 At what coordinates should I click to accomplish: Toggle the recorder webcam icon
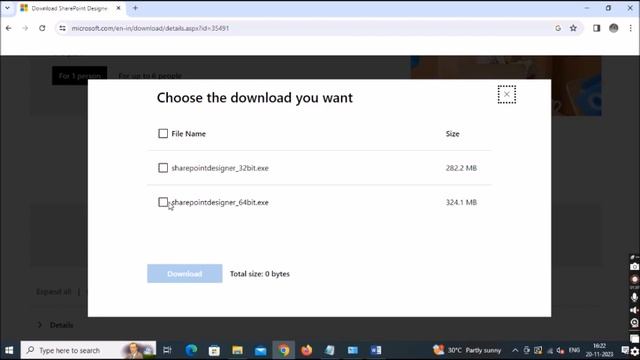634,322
